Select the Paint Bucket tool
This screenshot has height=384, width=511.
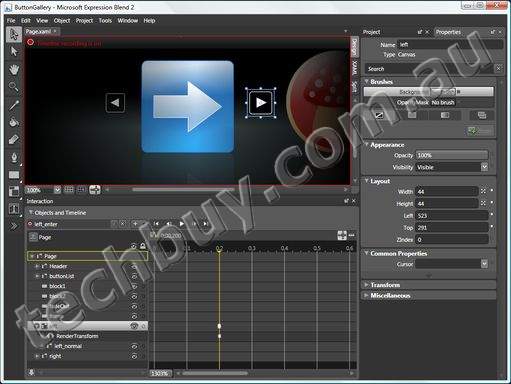coord(14,122)
